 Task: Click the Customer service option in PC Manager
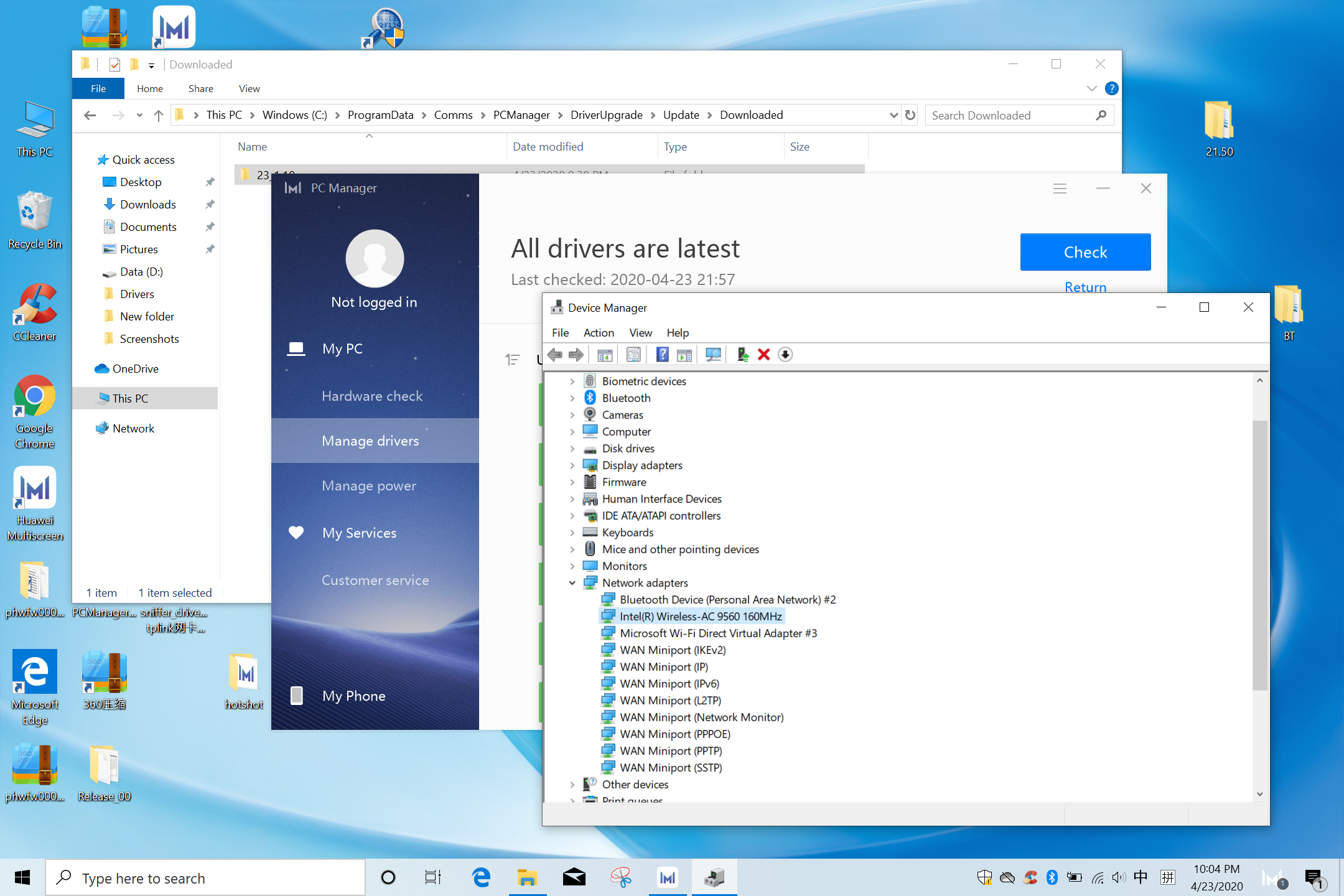click(375, 579)
